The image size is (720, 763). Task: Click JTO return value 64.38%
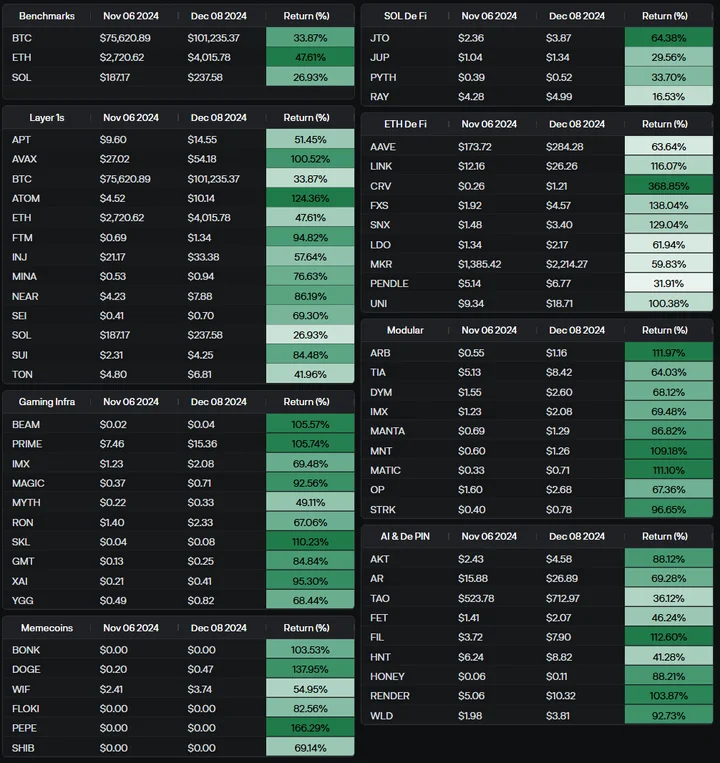click(668, 38)
